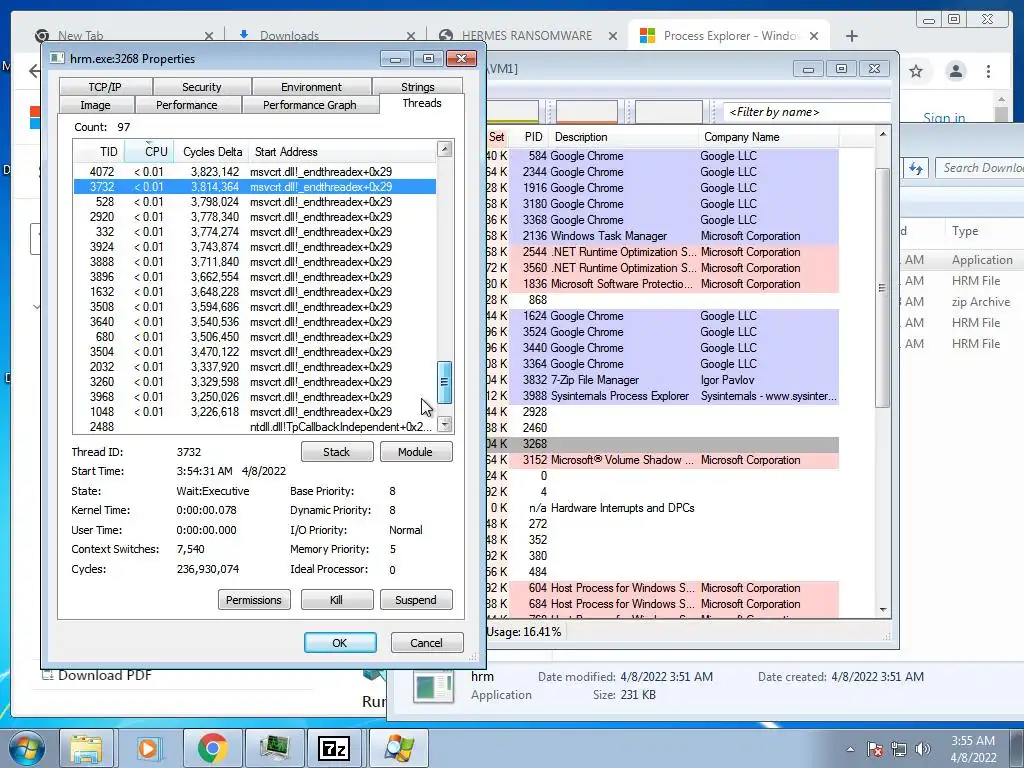Sort Process Explorer by Description column
Screen dimensions: 1024x768
click(624, 137)
